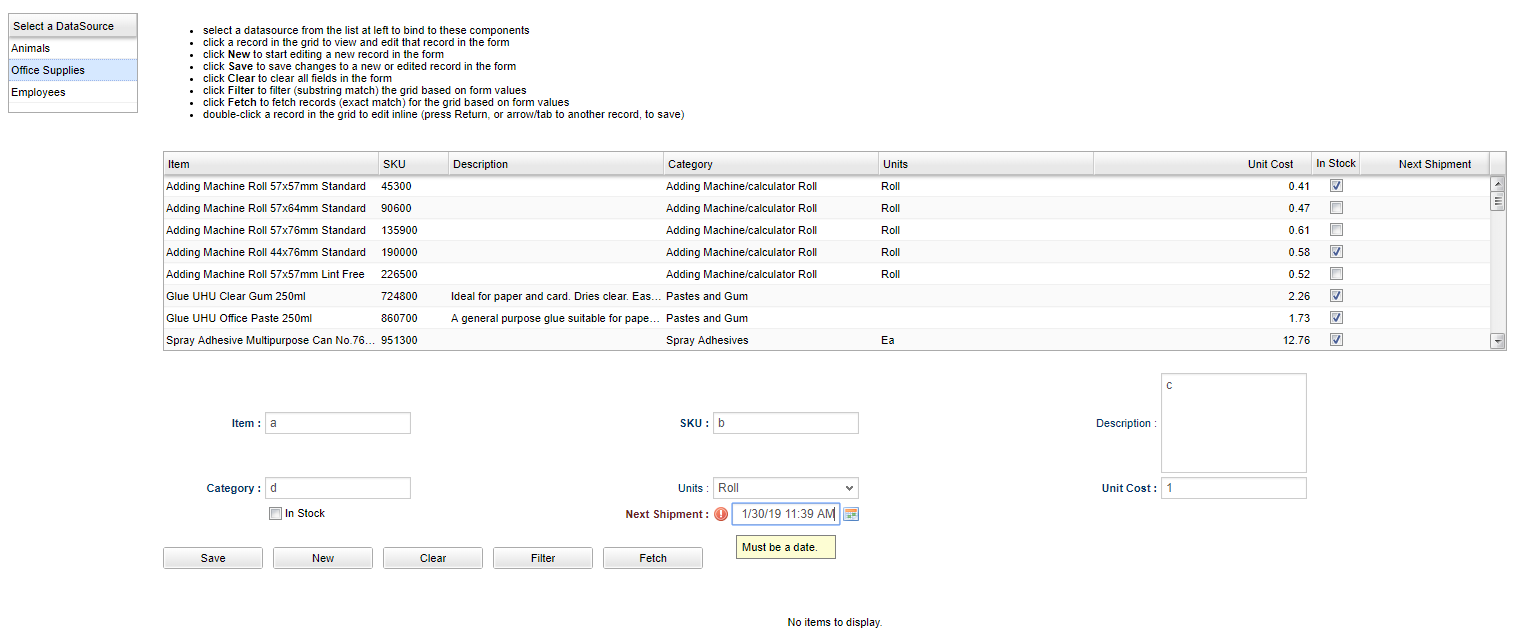Click Unit Cost cell 2.26
The width and height of the screenshot is (1518, 636).
pyautogui.click(x=1203, y=296)
